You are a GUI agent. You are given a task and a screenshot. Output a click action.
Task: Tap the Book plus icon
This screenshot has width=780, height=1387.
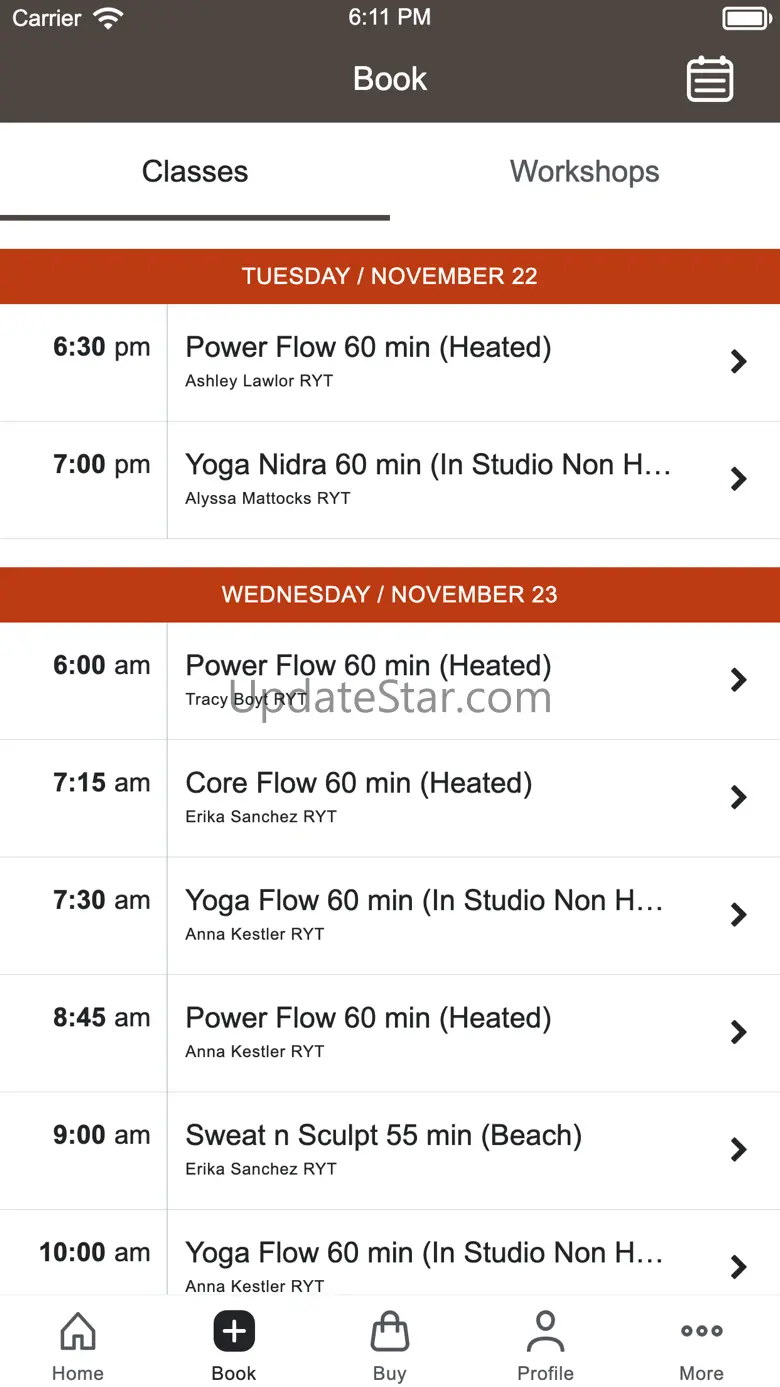234,1332
